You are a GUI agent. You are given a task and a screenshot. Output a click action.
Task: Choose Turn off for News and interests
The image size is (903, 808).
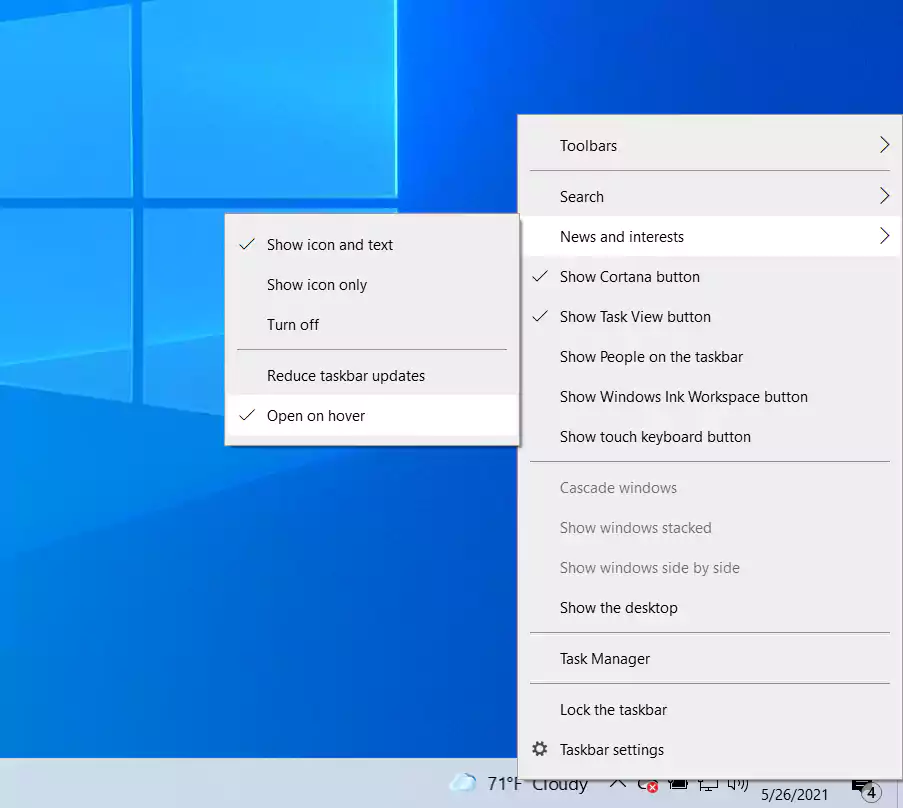pyautogui.click(x=372, y=325)
